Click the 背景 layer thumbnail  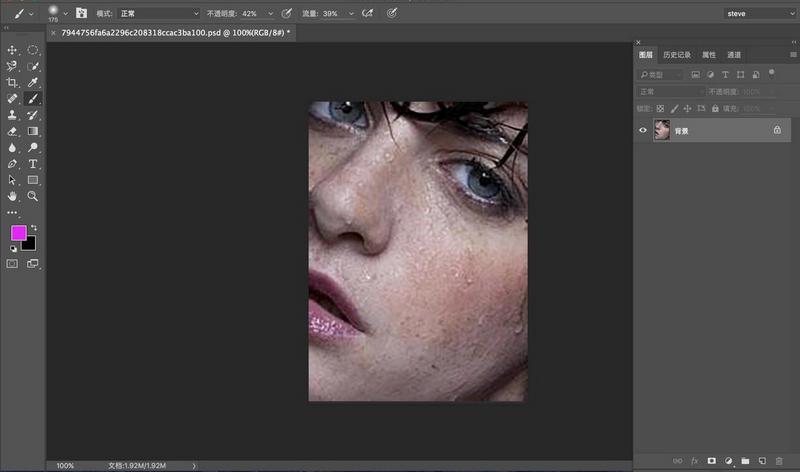tap(661, 130)
